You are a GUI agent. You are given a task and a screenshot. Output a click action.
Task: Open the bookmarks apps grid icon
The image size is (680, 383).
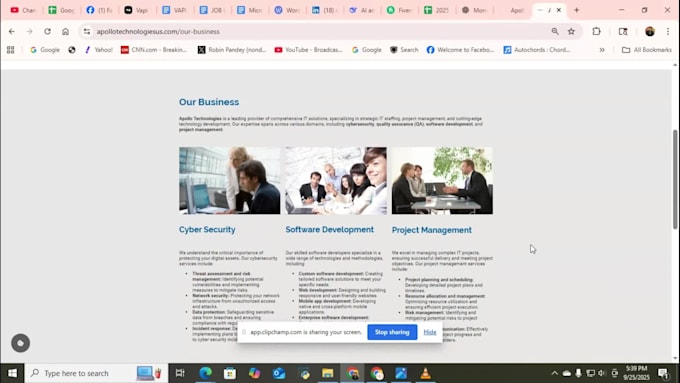(11, 50)
